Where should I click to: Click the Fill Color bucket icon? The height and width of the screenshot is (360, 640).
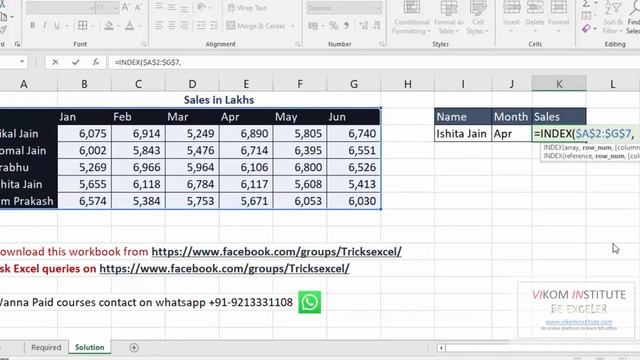[x=109, y=26]
